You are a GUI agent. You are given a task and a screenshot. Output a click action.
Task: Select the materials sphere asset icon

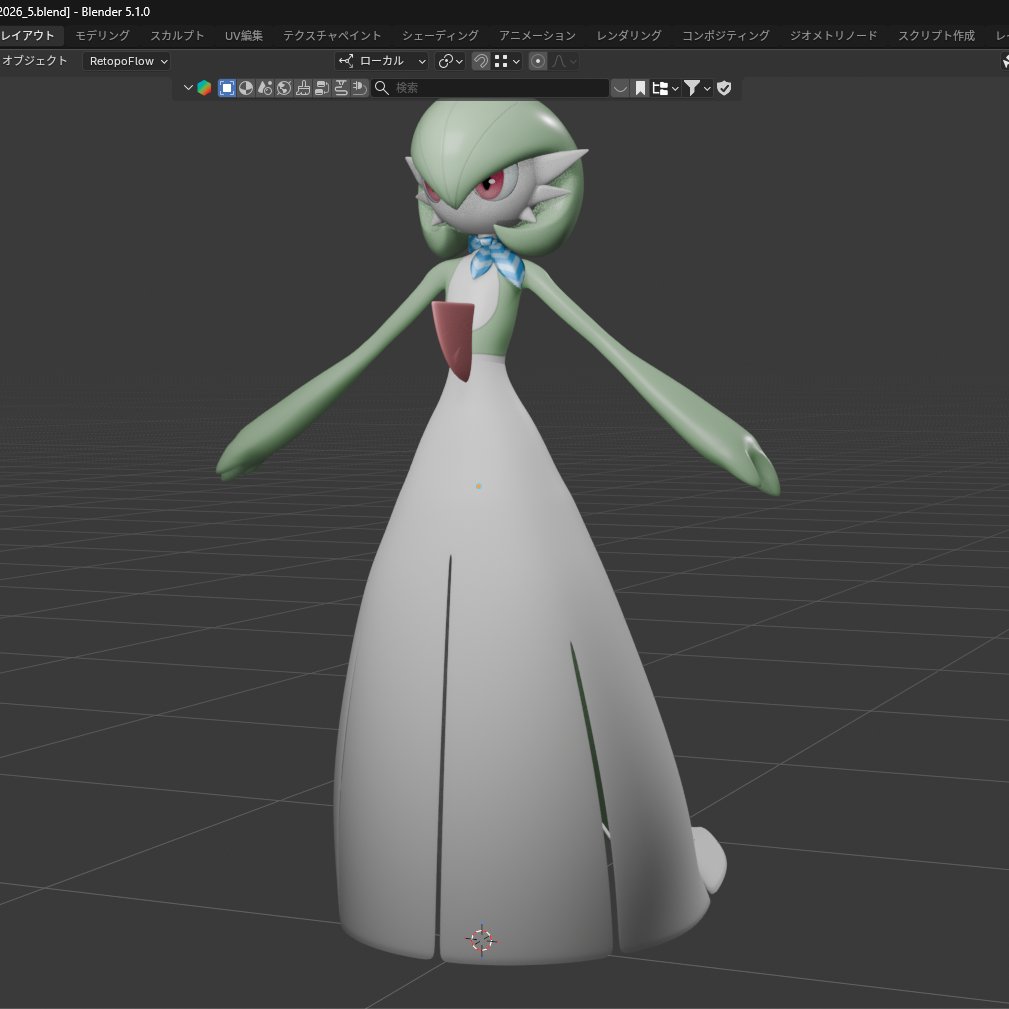pos(246,88)
